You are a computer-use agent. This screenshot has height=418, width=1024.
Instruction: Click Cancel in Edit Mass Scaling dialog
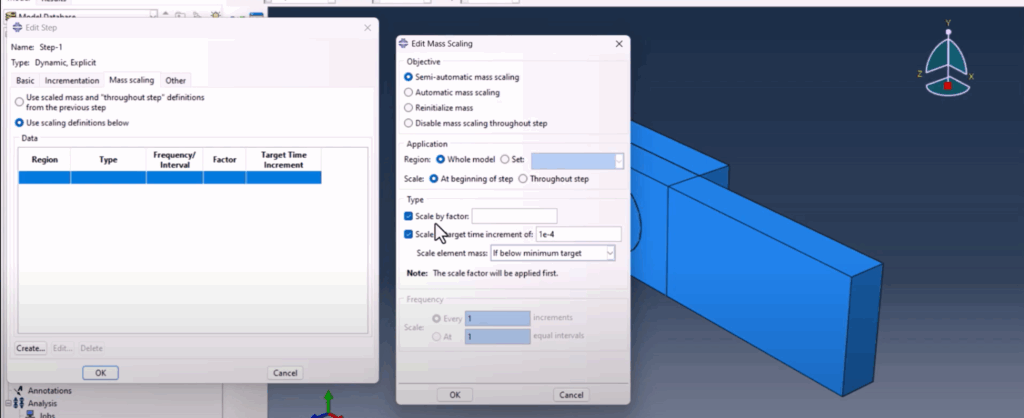click(571, 394)
